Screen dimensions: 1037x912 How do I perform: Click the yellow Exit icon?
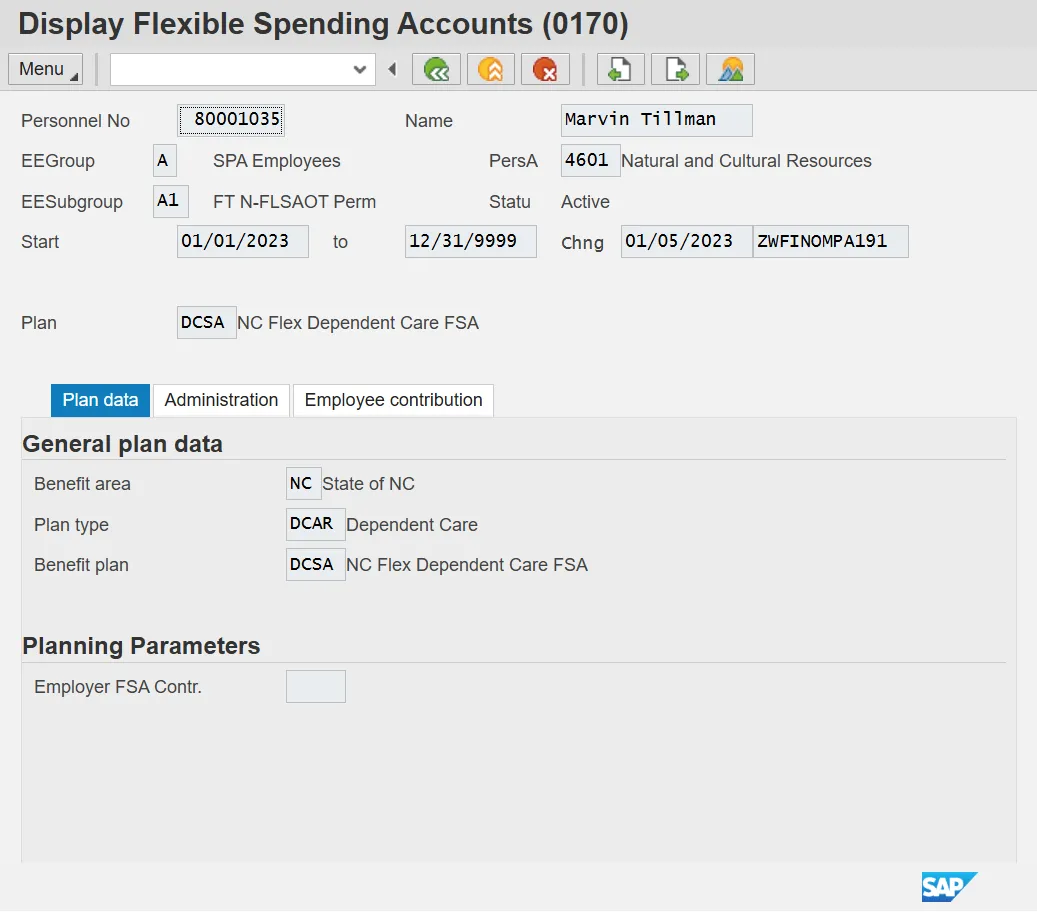tap(491, 69)
